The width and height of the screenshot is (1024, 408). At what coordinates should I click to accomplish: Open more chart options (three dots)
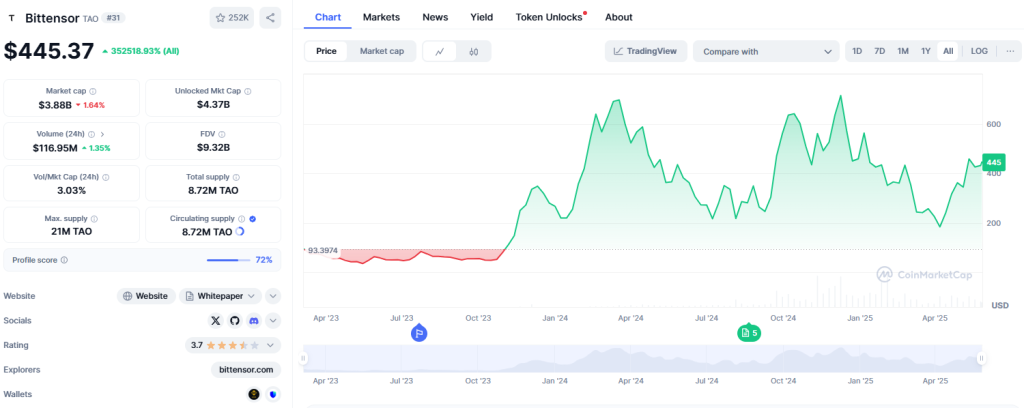1010,51
